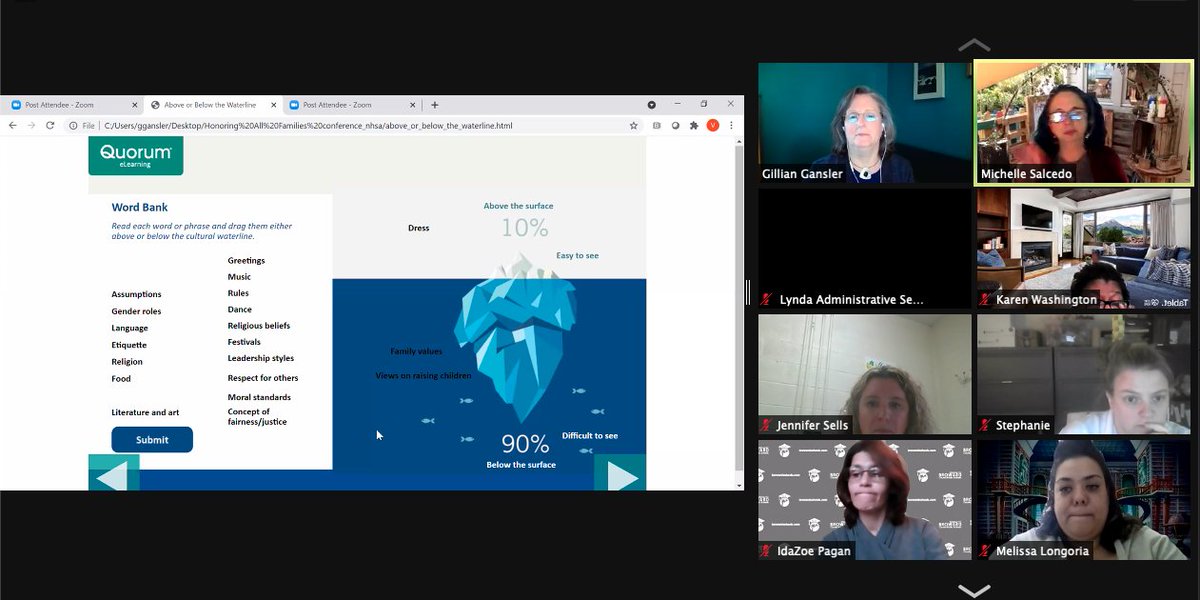Close the first Post Attendee - Zoom tab
Screen dimensions: 1200x600
pos(135,105)
